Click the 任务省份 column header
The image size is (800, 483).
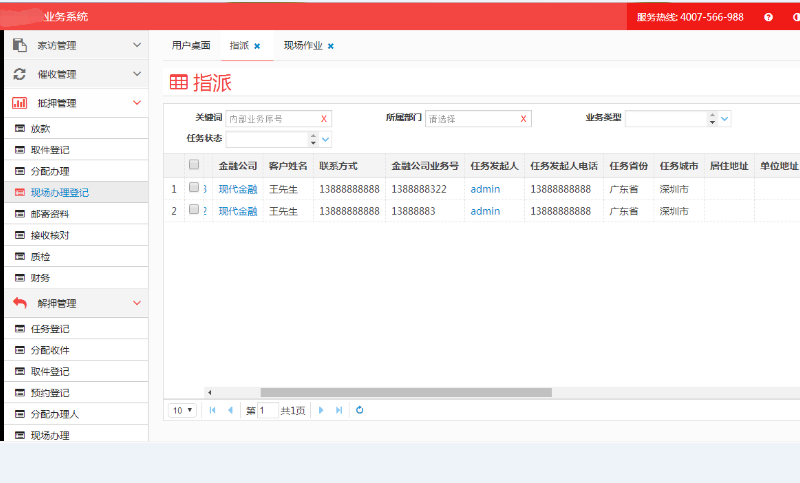(629, 166)
